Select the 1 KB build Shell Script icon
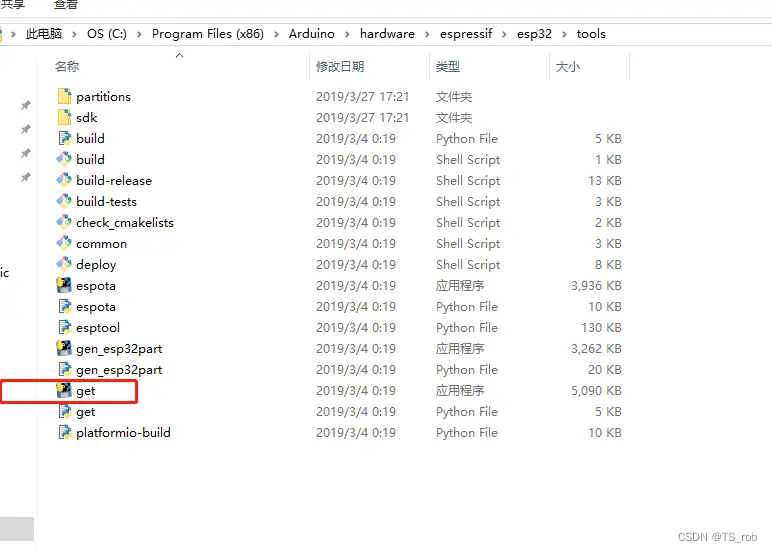The width and height of the screenshot is (772, 552). coord(64,159)
